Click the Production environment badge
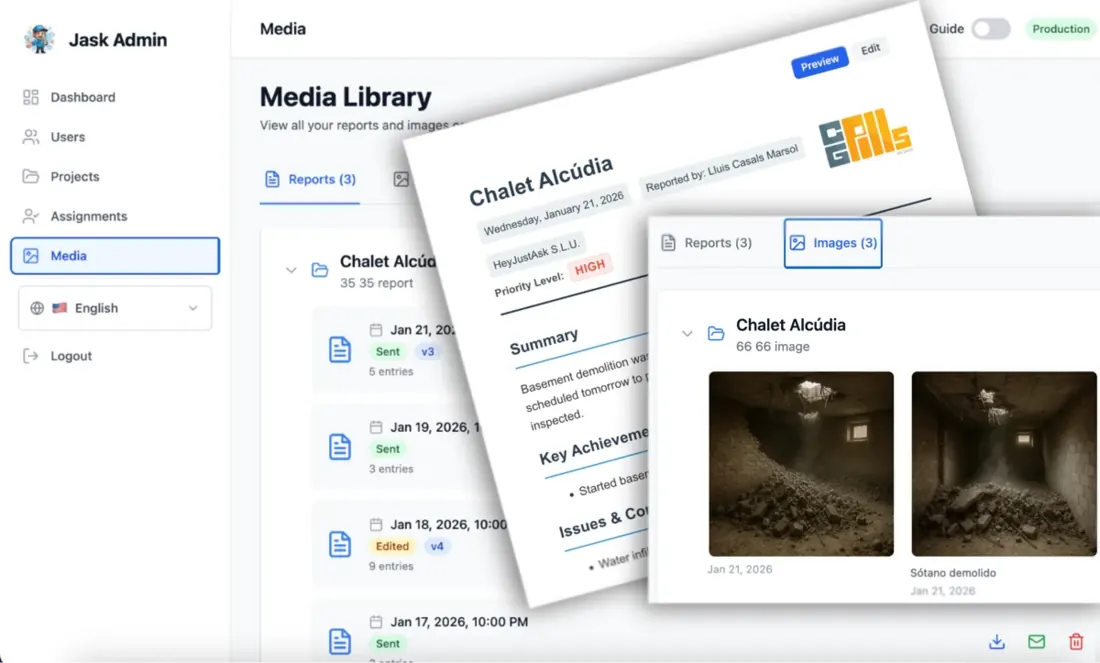The image size is (1100, 663). (1060, 29)
